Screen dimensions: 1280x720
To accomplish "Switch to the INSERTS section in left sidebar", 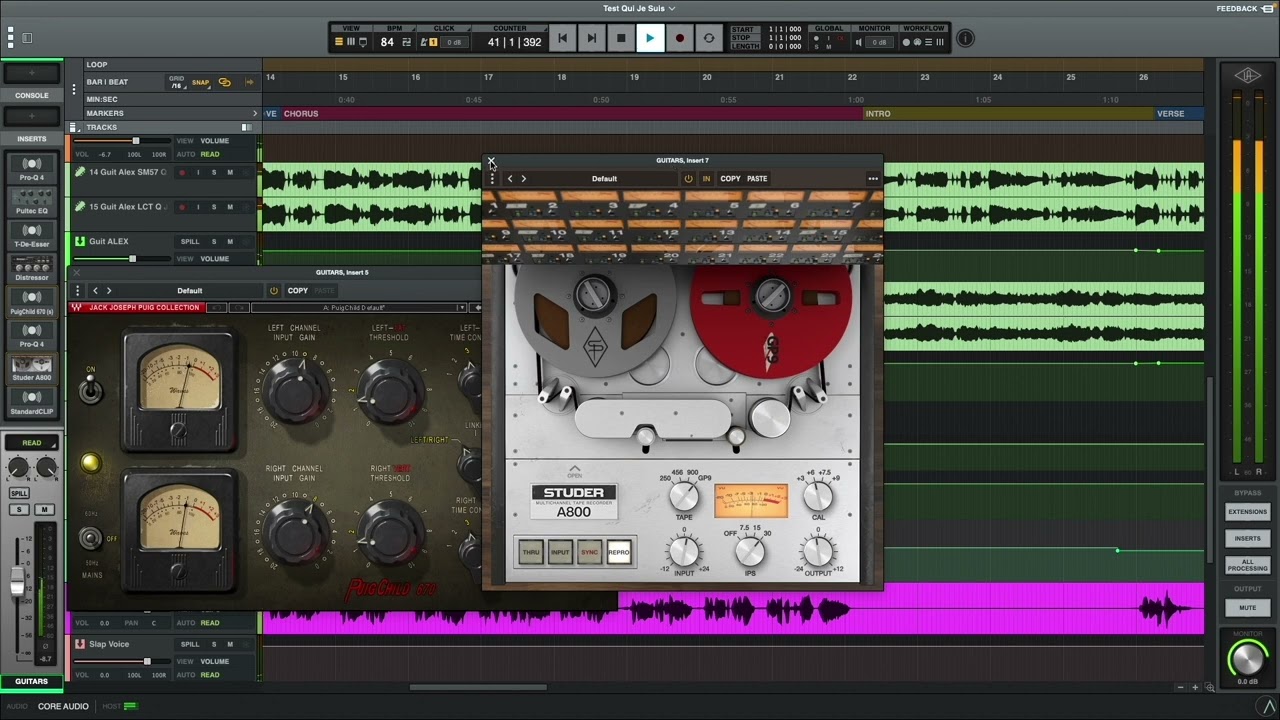I will (32, 139).
